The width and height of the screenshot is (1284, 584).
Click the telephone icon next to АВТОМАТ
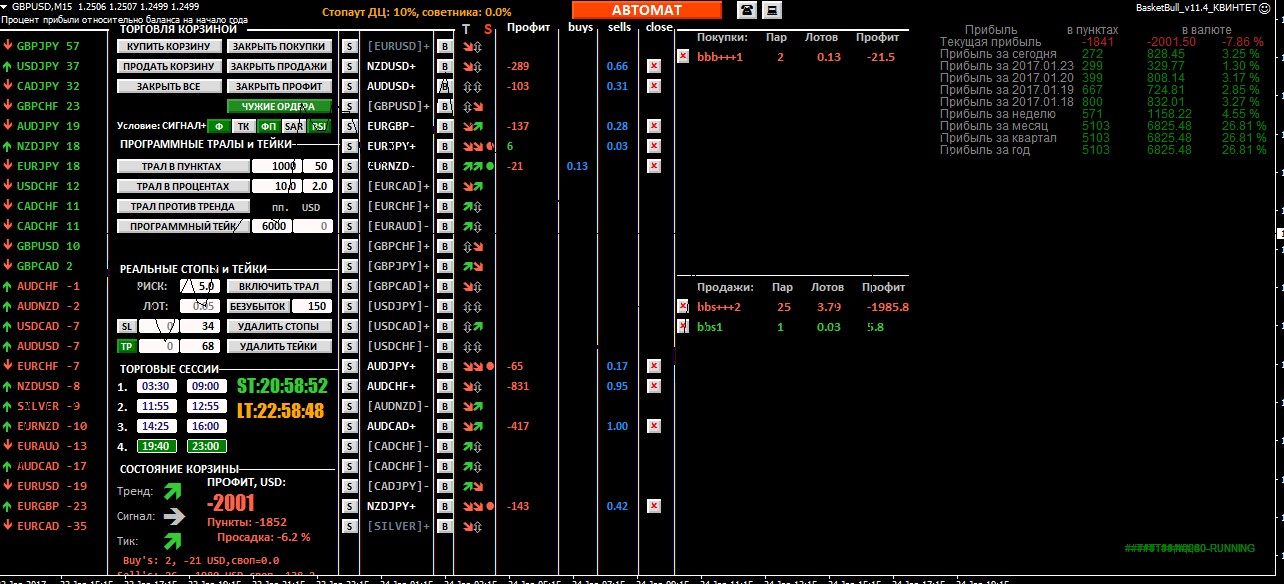click(747, 10)
